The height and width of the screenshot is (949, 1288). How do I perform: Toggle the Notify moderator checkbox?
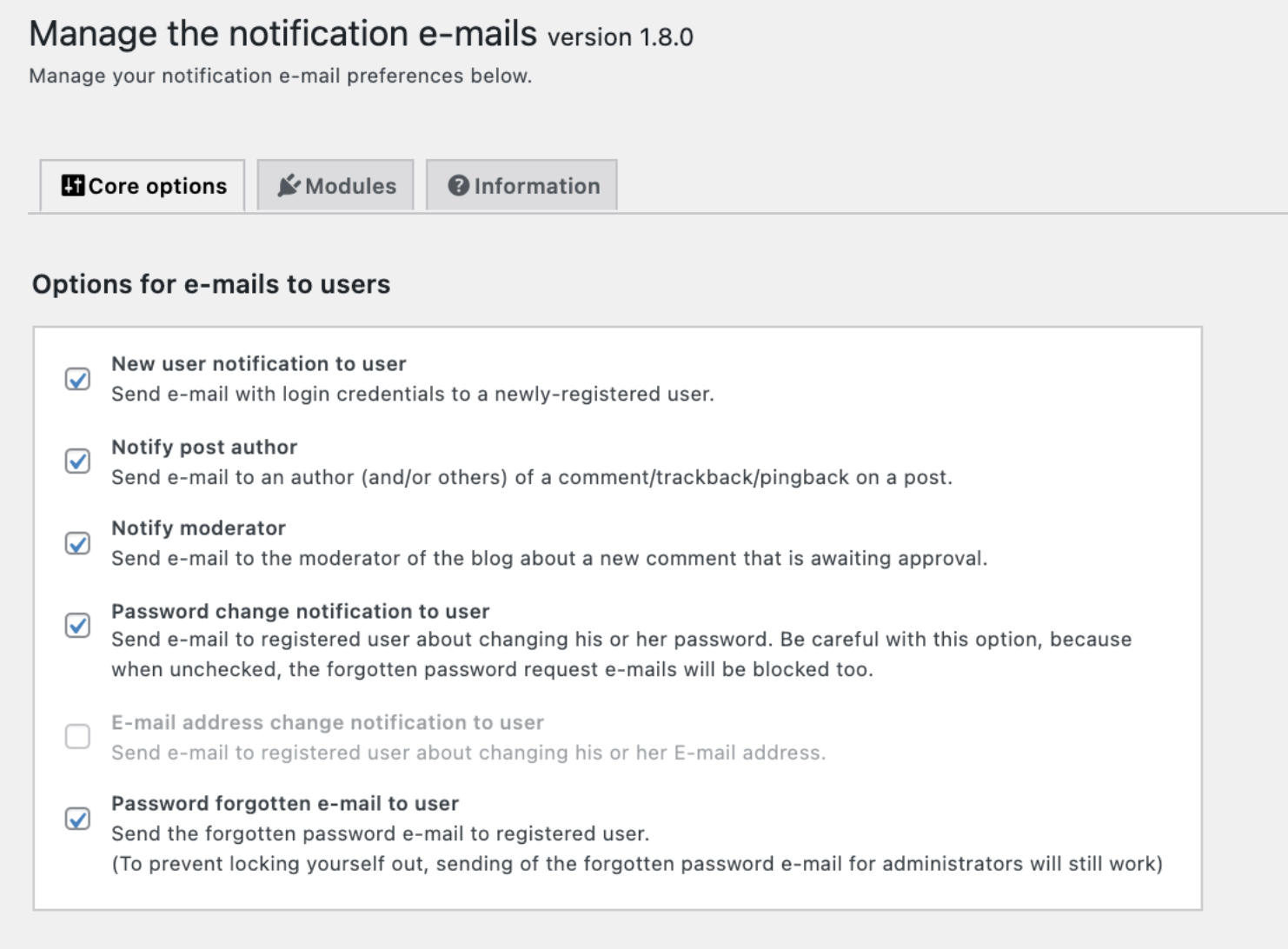pyautogui.click(x=77, y=543)
